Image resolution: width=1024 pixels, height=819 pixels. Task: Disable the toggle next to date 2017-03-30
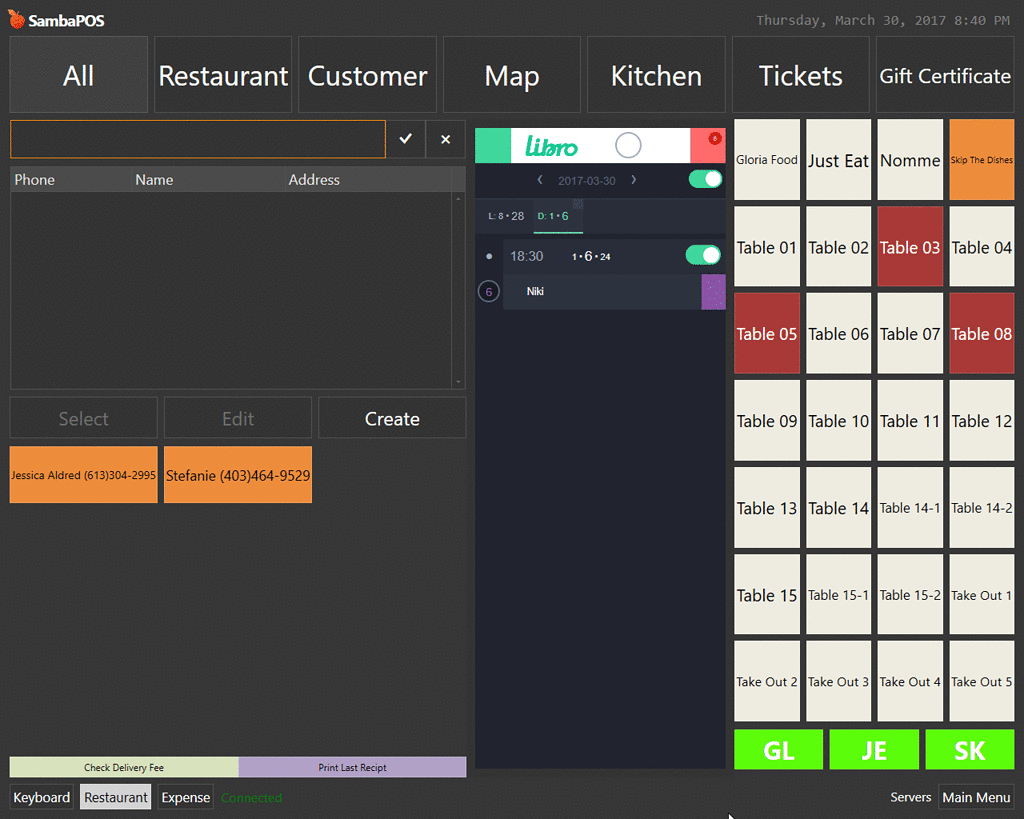tap(705, 179)
